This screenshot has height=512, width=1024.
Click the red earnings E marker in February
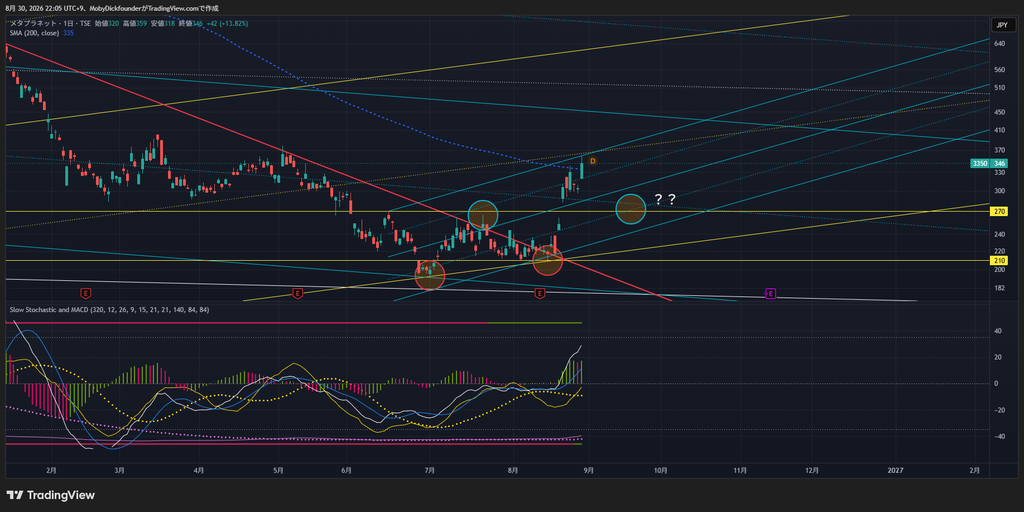85,293
